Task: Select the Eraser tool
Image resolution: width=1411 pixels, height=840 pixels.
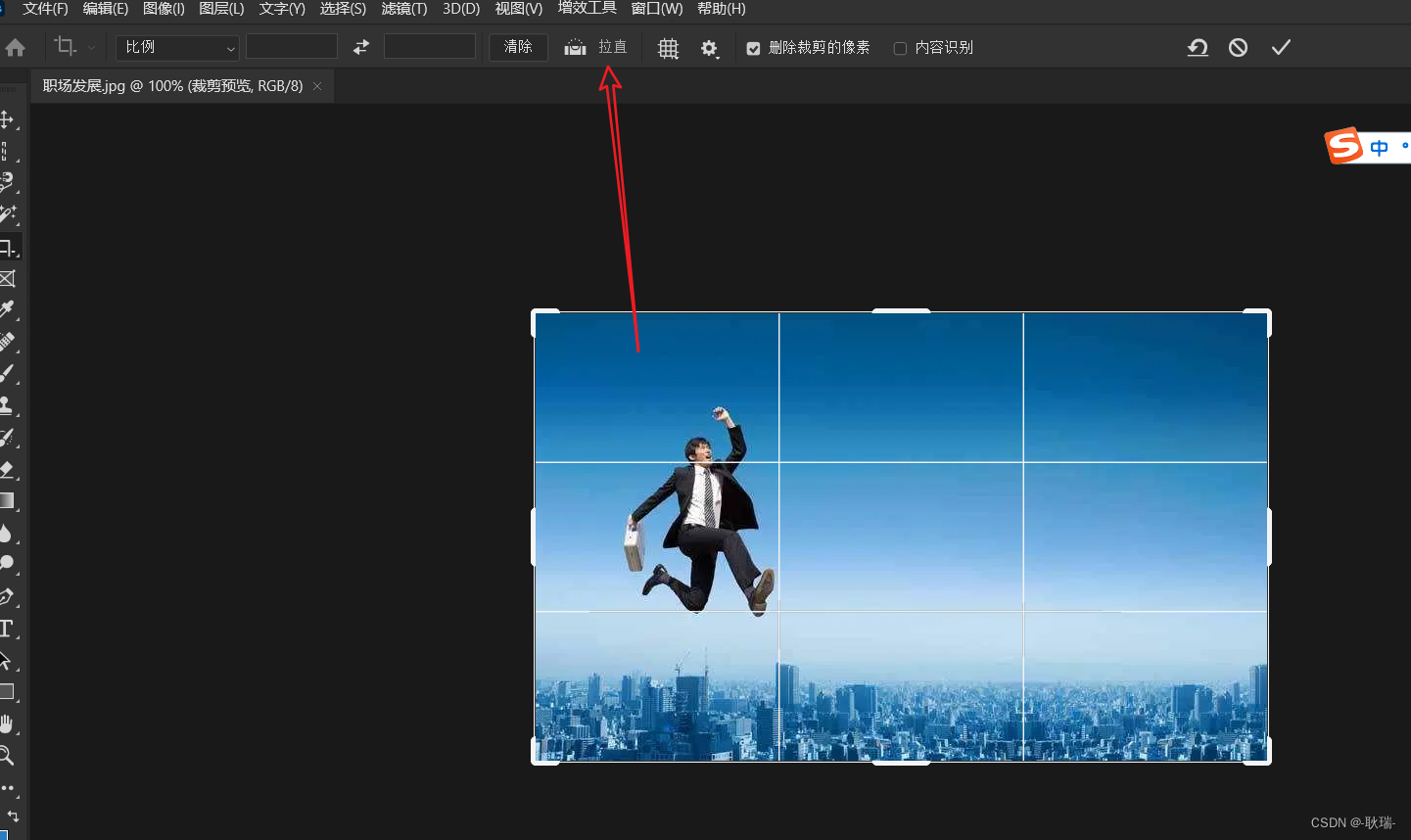Action: tap(7, 469)
